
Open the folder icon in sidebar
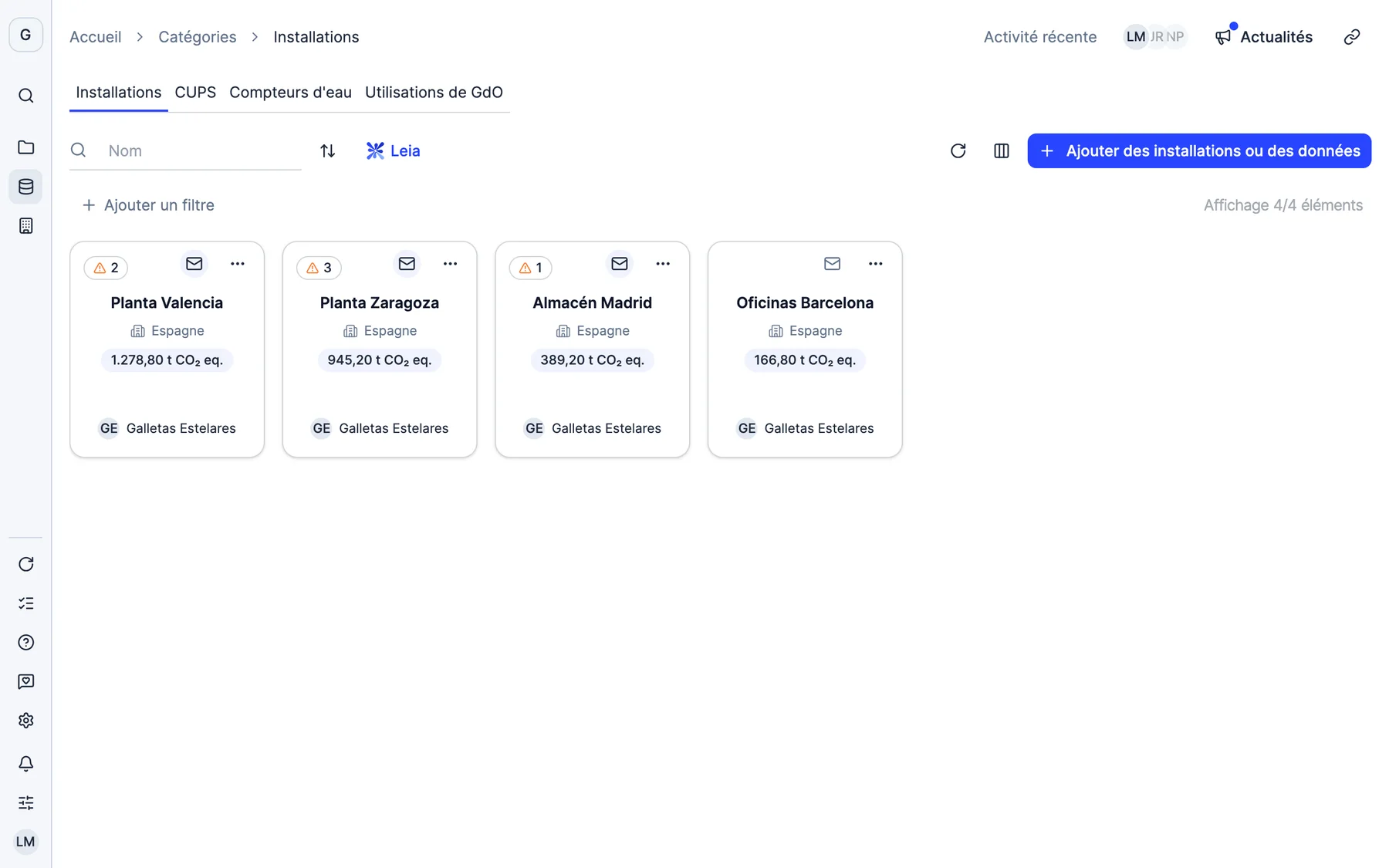[25, 147]
